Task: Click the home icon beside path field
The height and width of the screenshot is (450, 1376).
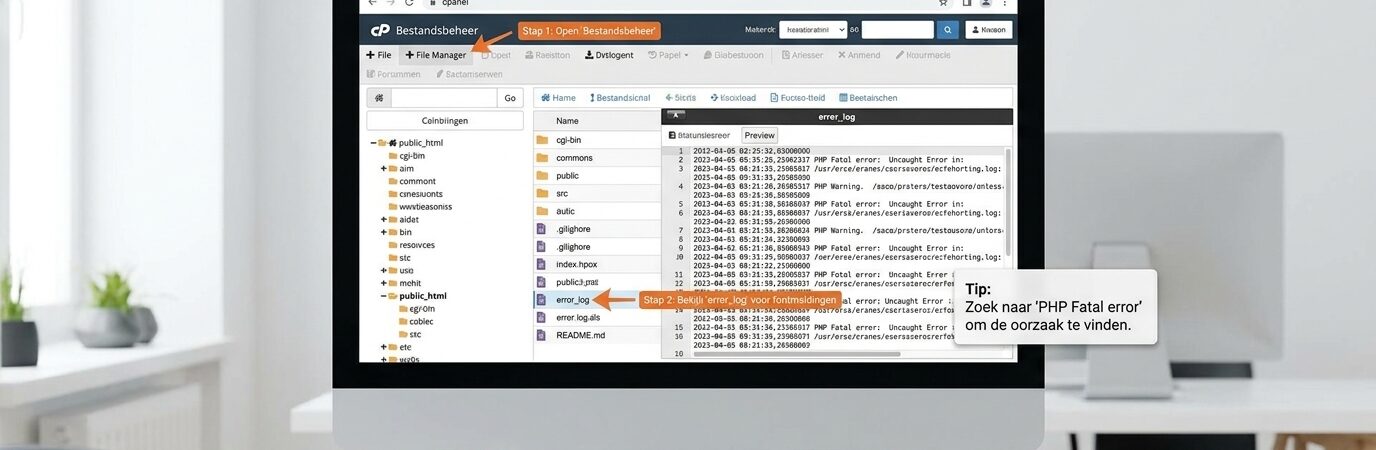Action: (379, 98)
